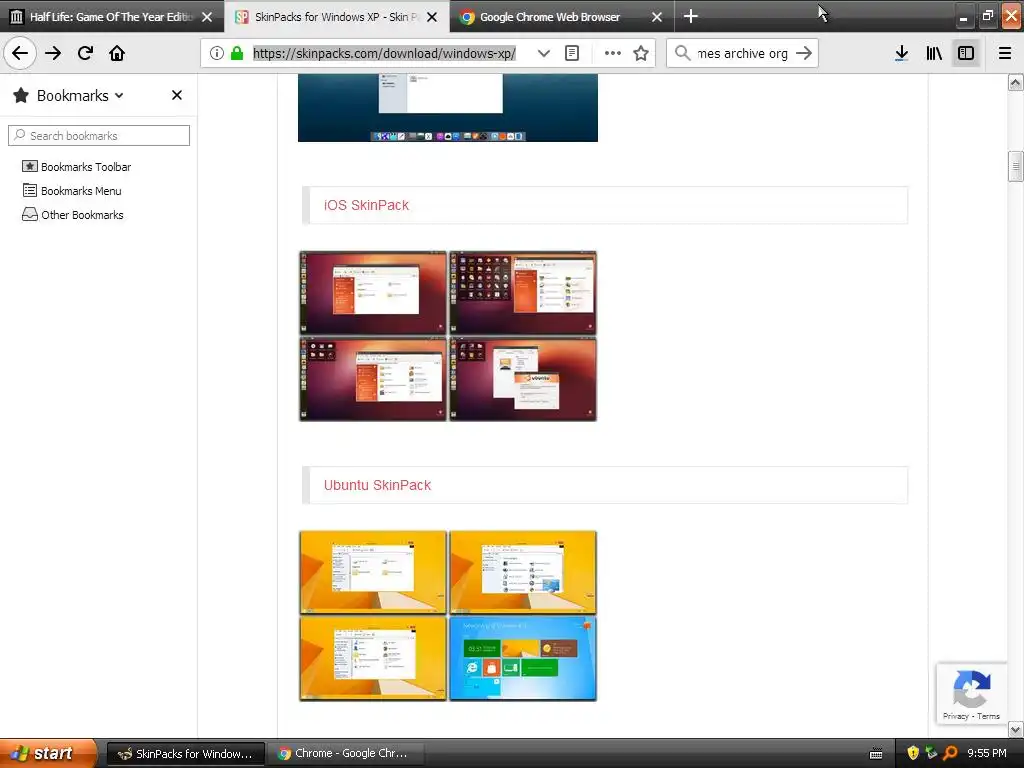Submit the search with the arrow button

tap(804, 53)
